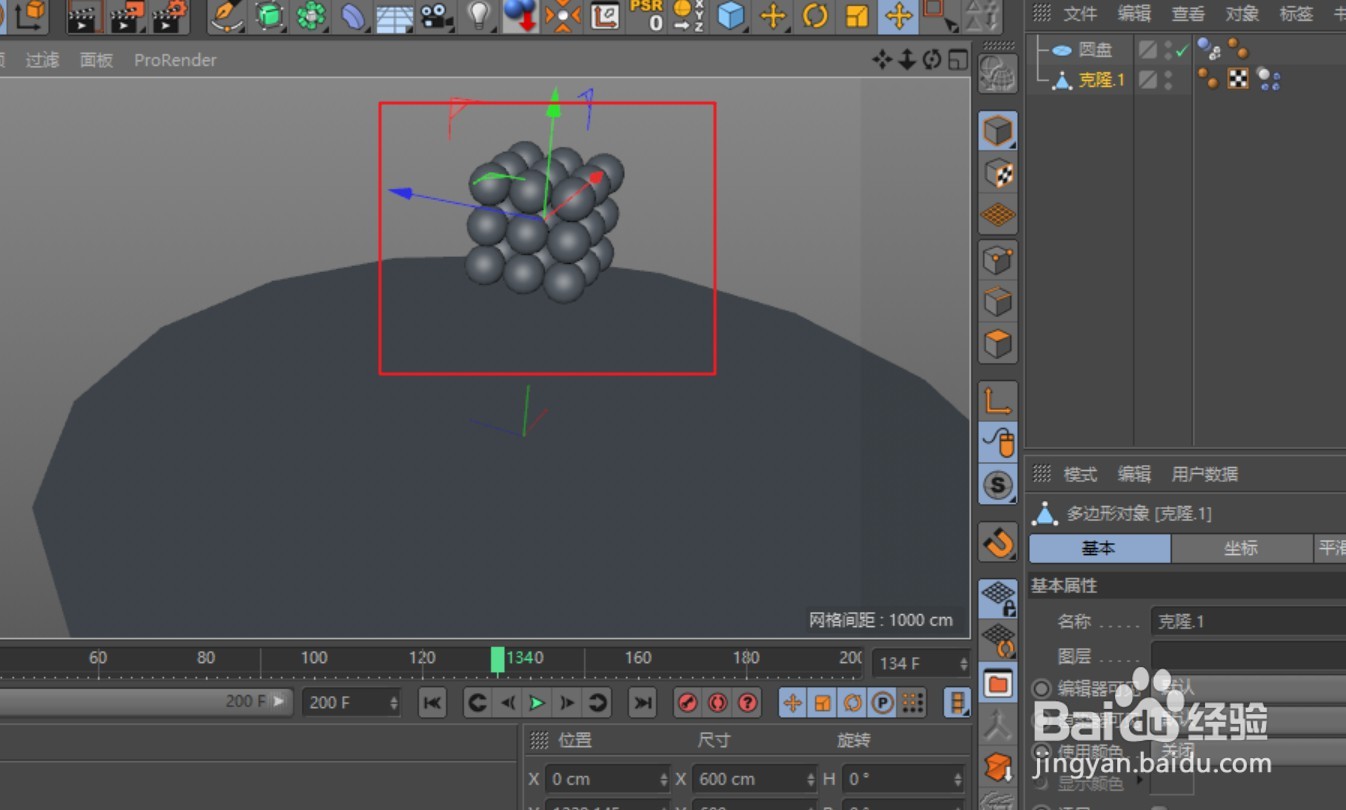Open the 文件 menu in object manager
The width and height of the screenshot is (1346, 810).
pyautogui.click(x=1080, y=14)
